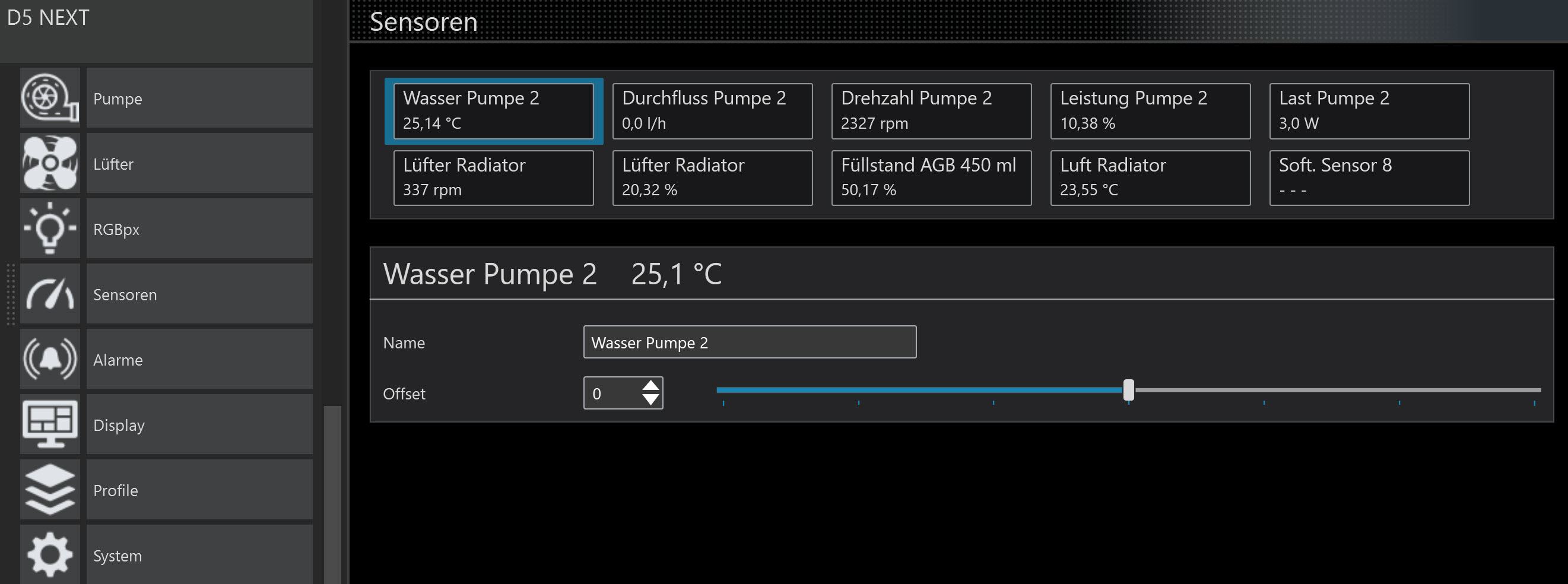The image size is (1568, 584).
Task: Click the Sensoren gauge icon
Action: click(x=50, y=294)
